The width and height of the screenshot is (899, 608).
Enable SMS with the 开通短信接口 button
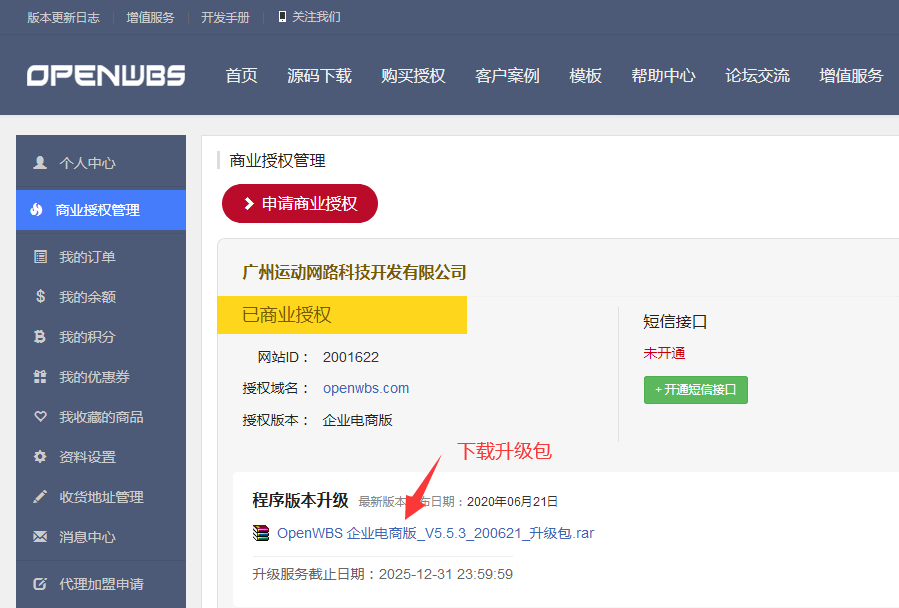click(x=695, y=389)
